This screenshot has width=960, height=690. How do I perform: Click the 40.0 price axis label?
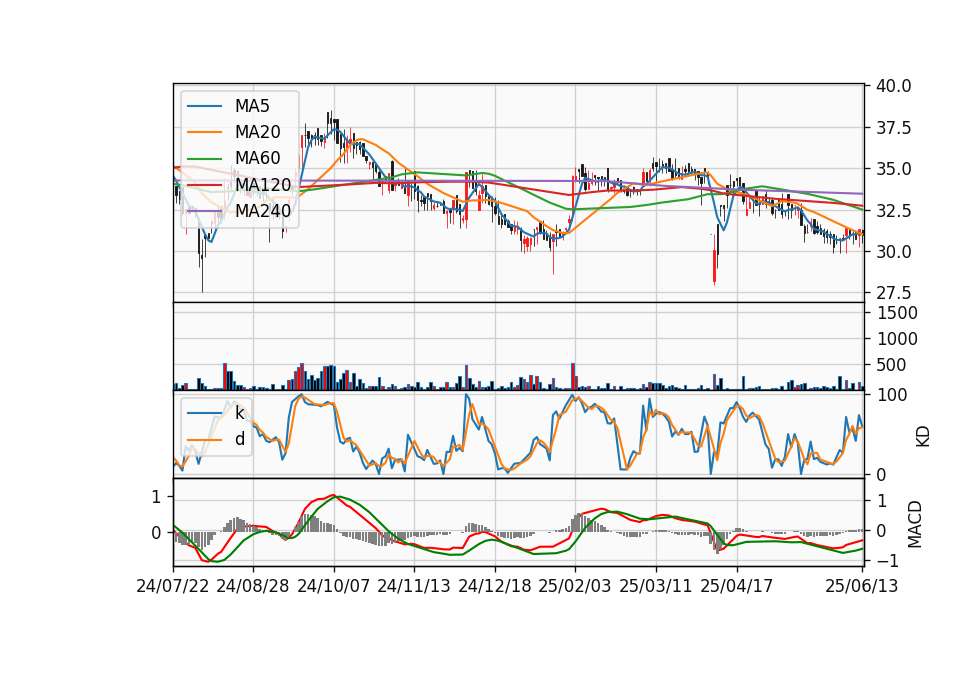tap(893, 86)
